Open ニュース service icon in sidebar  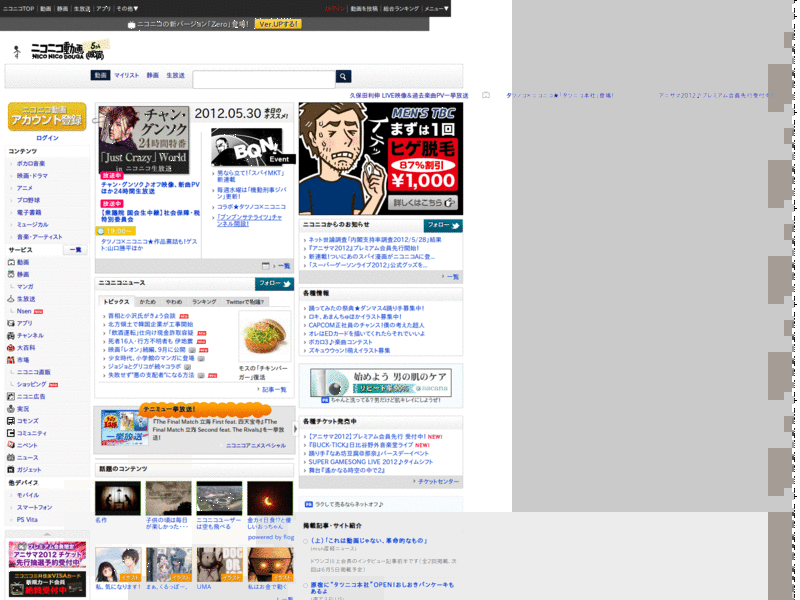11,458
